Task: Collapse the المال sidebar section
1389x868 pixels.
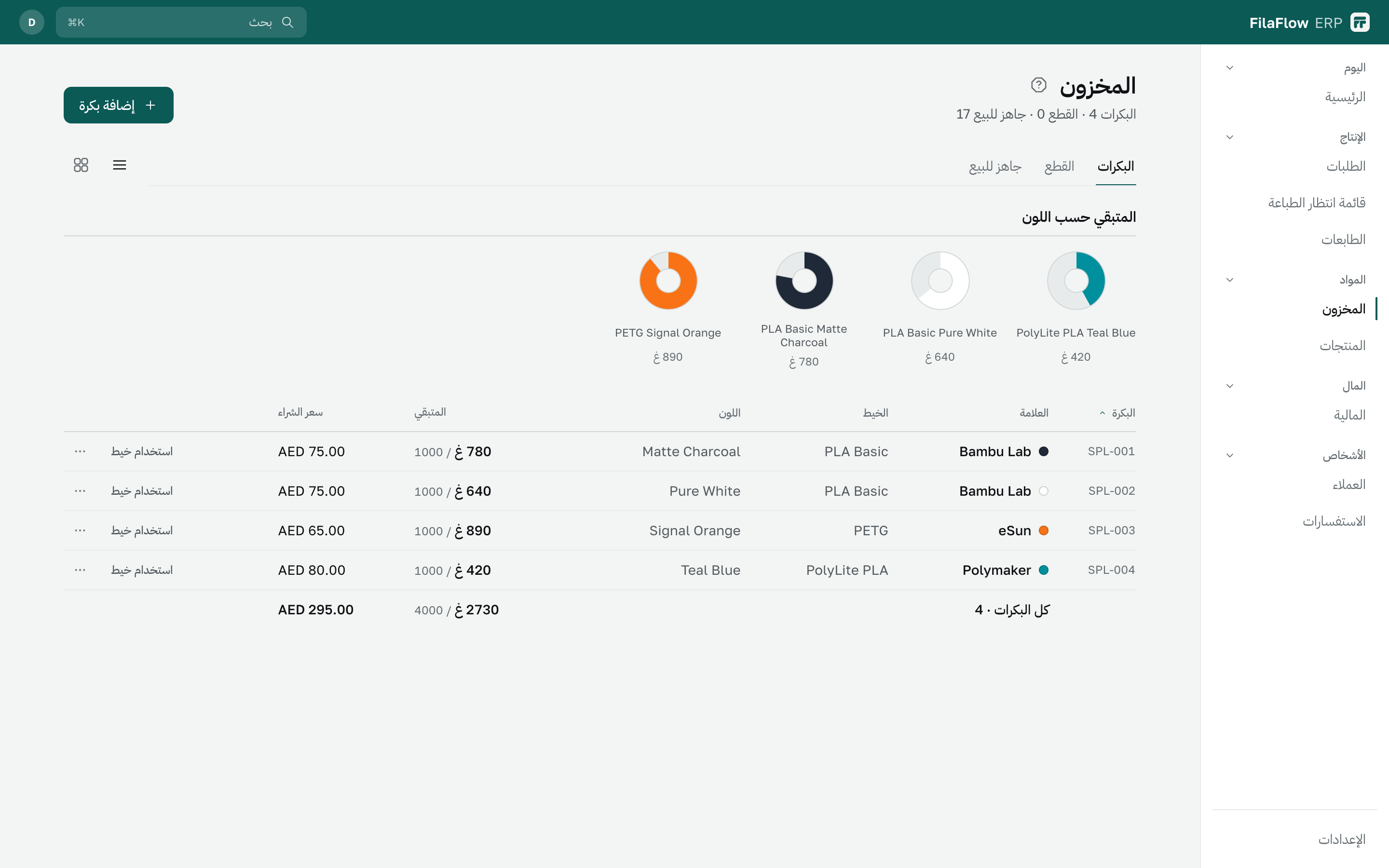Action: click(x=1229, y=386)
